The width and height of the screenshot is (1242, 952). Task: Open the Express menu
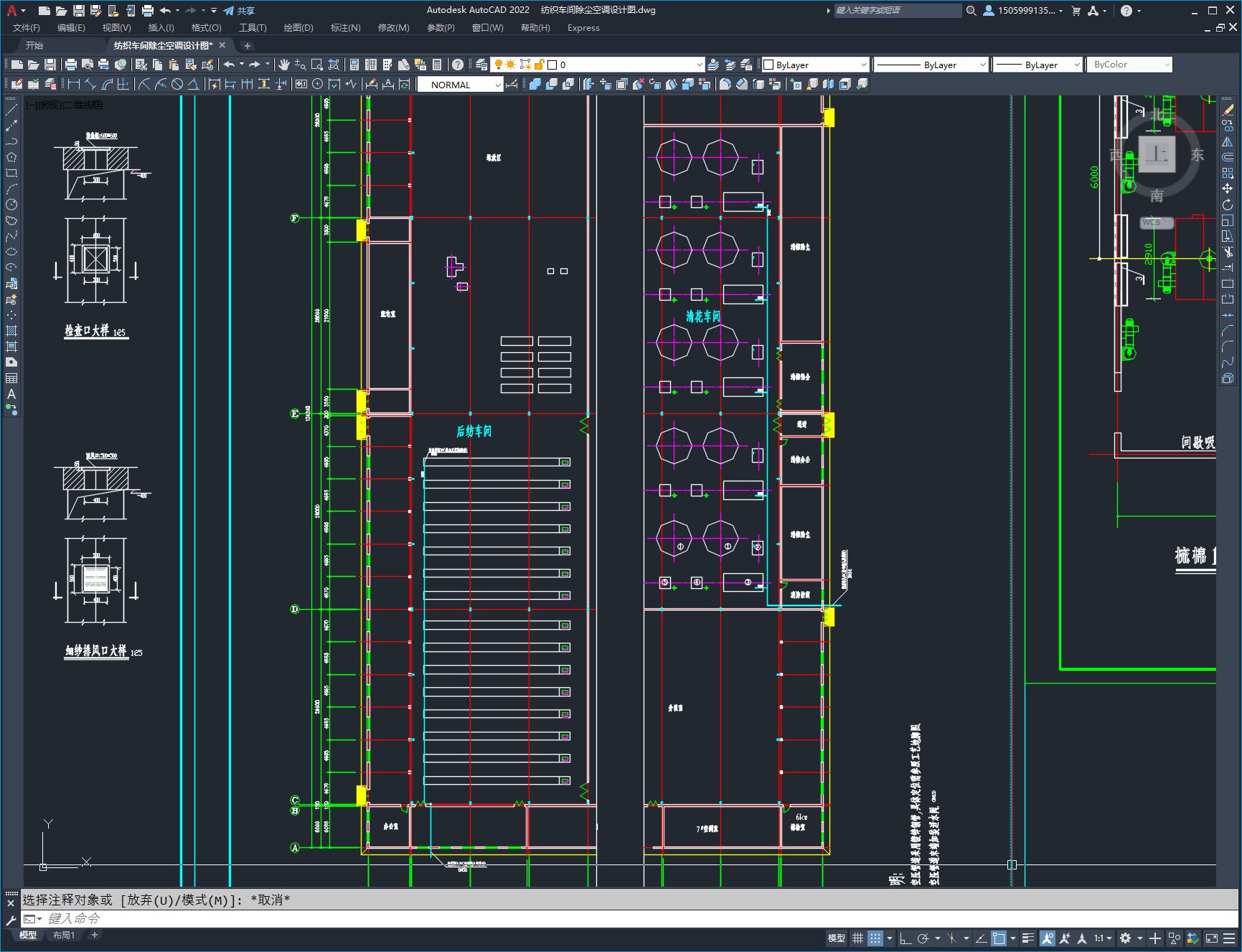click(x=583, y=27)
